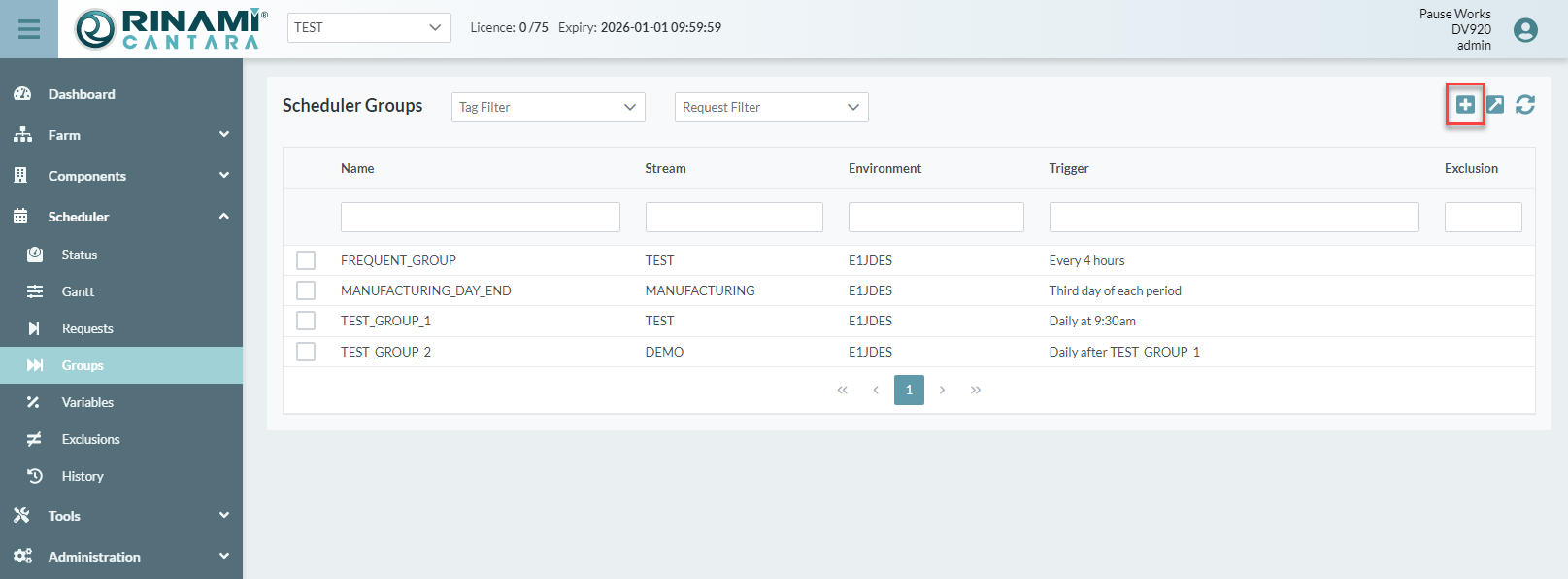The image size is (1568, 579).
Task: Open the hamburger menu icon
Action: [29, 29]
